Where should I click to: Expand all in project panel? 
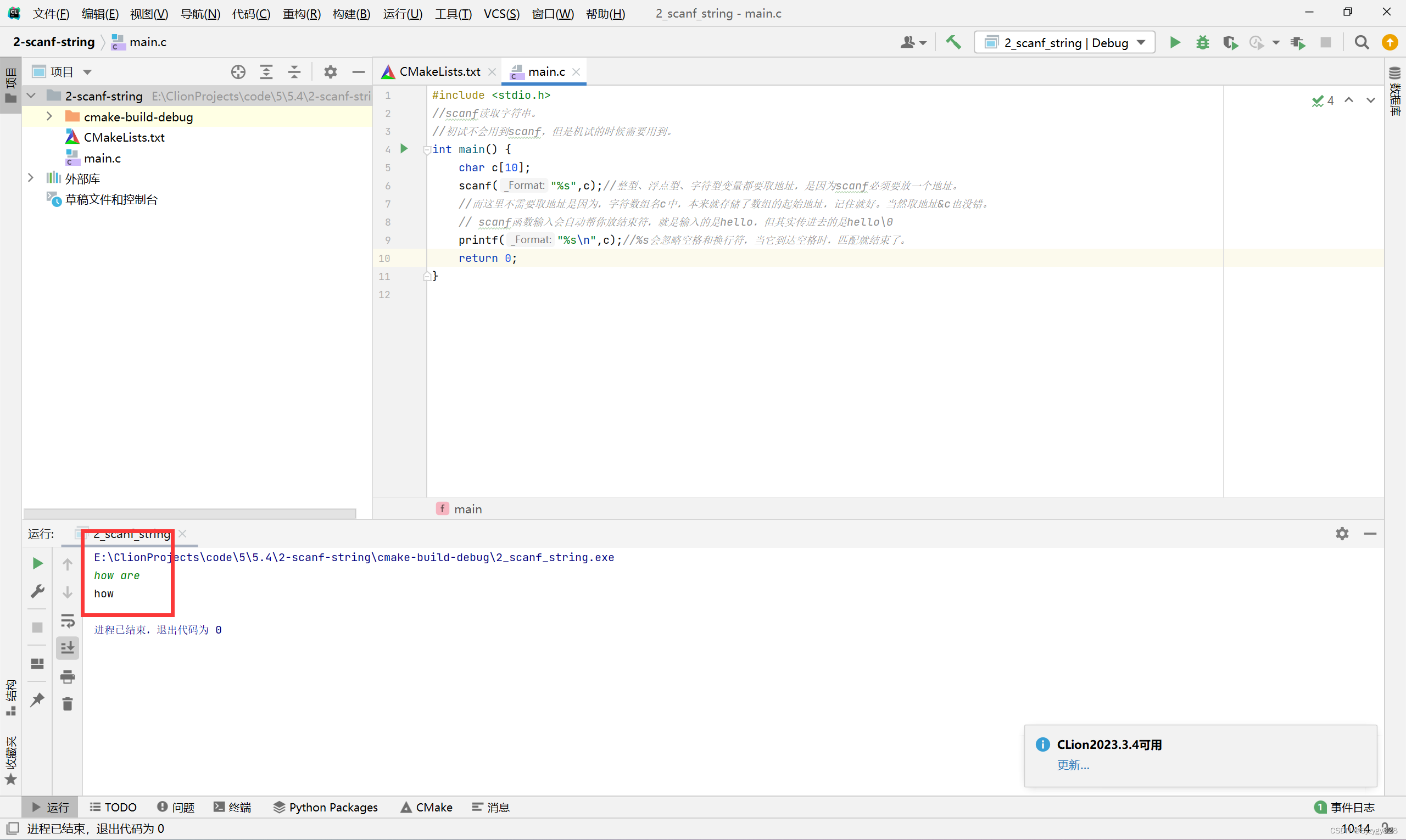pos(266,72)
